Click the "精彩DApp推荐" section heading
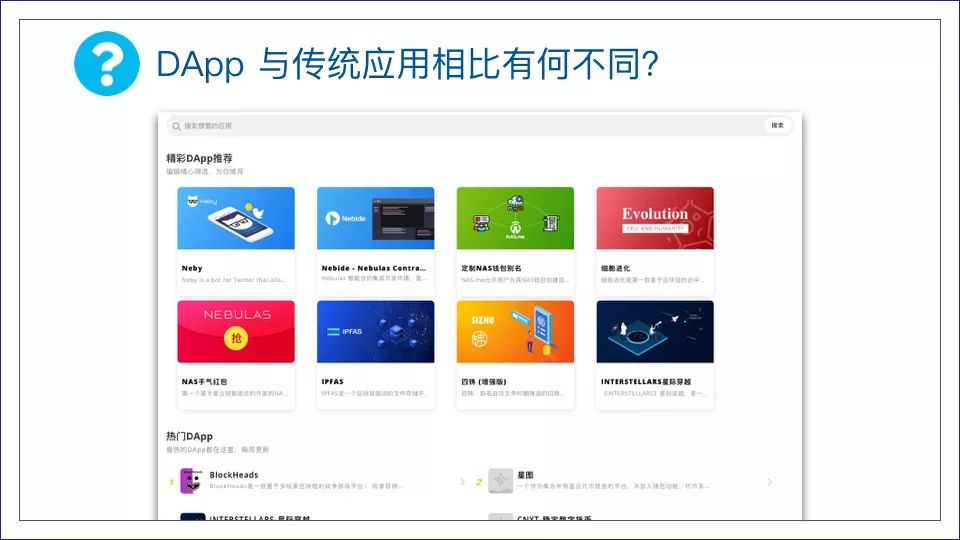 coord(199,158)
